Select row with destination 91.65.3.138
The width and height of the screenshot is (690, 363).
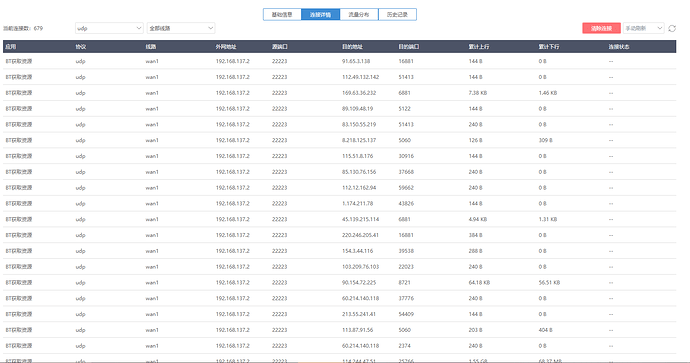pos(339,61)
